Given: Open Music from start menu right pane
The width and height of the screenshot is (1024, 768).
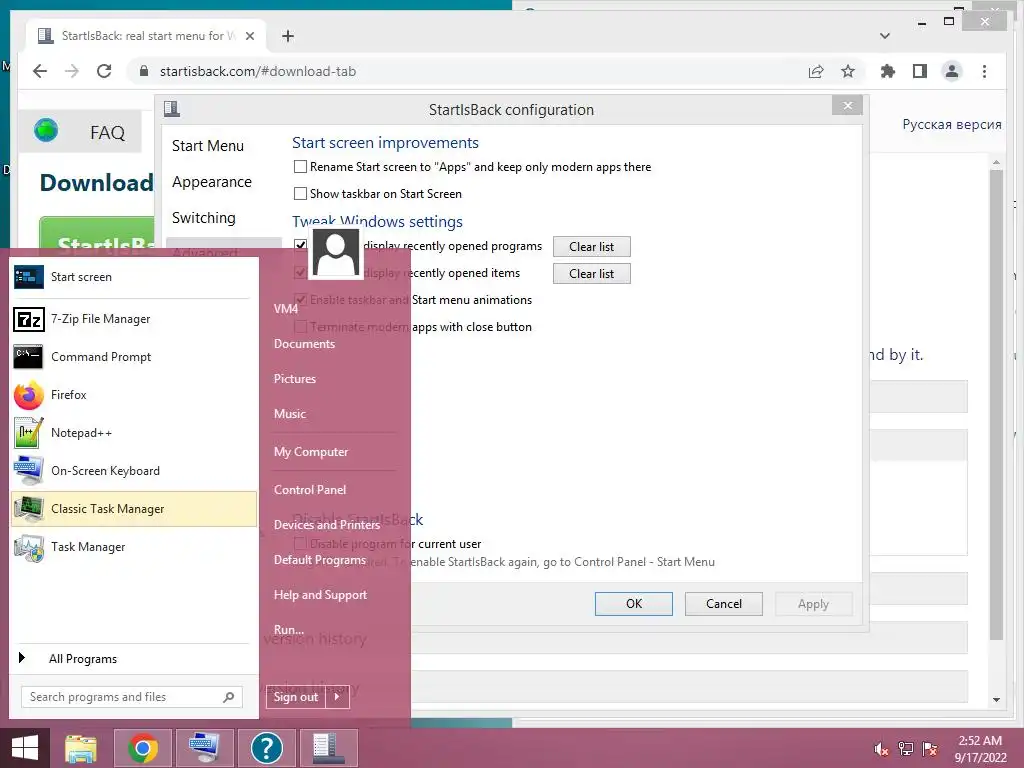Looking at the screenshot, I should point(290,414).
